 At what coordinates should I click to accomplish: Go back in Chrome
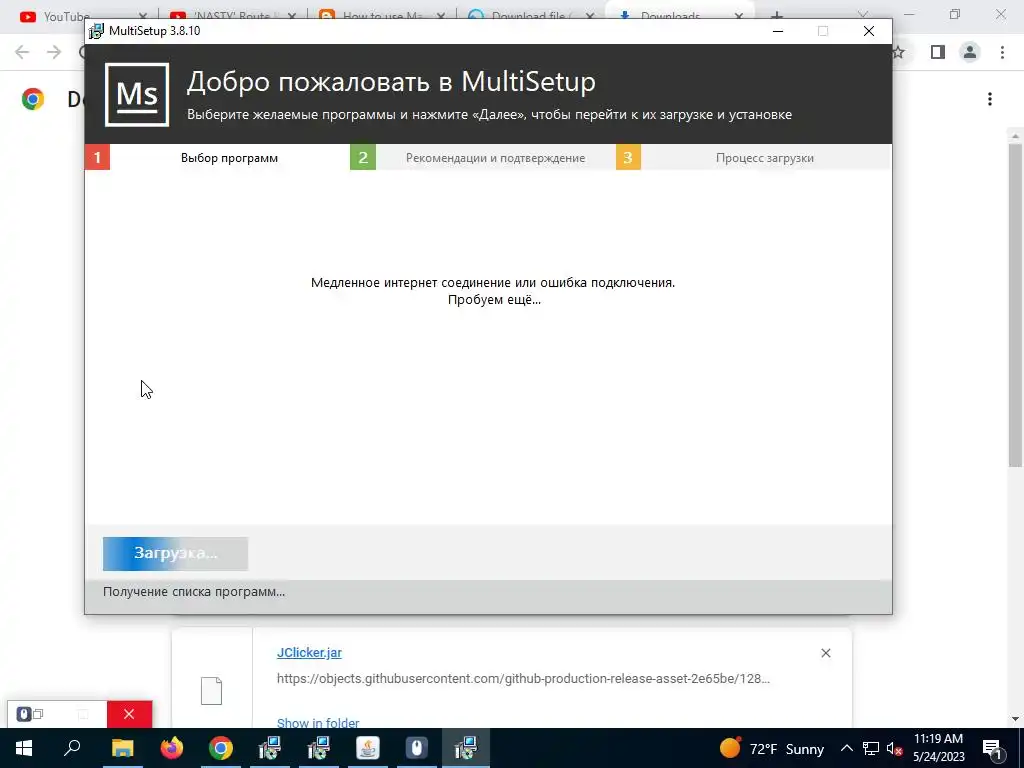(x=22, y=52)
